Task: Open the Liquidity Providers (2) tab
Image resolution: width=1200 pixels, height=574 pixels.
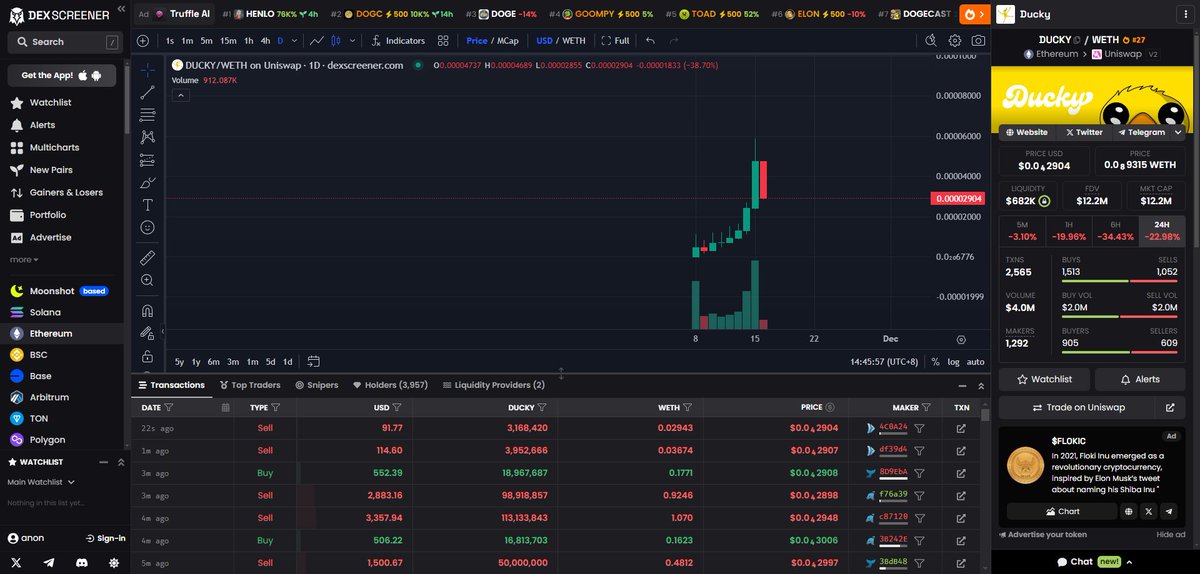Action: tap(492, 385)
